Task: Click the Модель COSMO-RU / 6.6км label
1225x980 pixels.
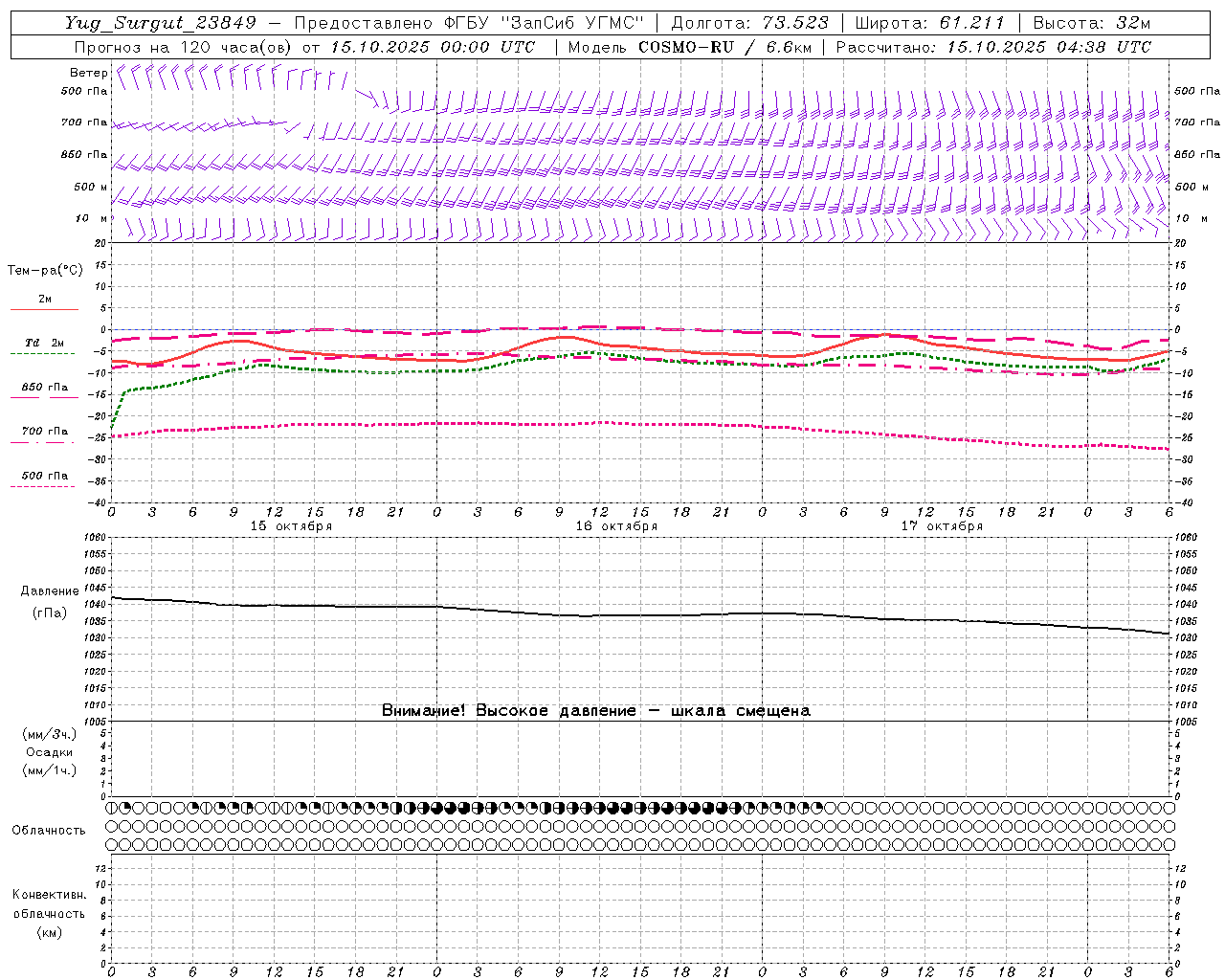Action: (x=689, y=47)
